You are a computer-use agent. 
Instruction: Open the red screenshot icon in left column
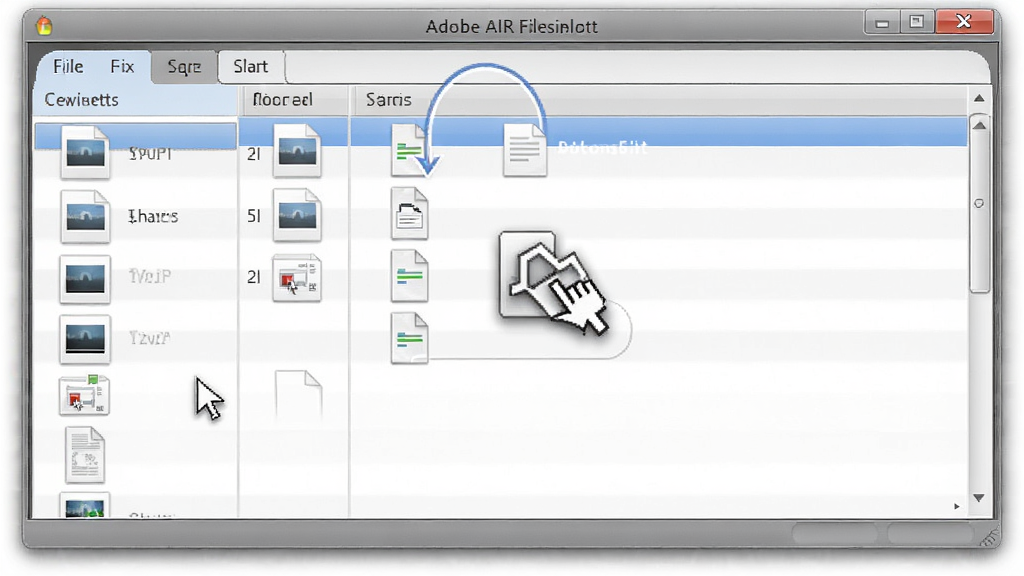point(84,395)
